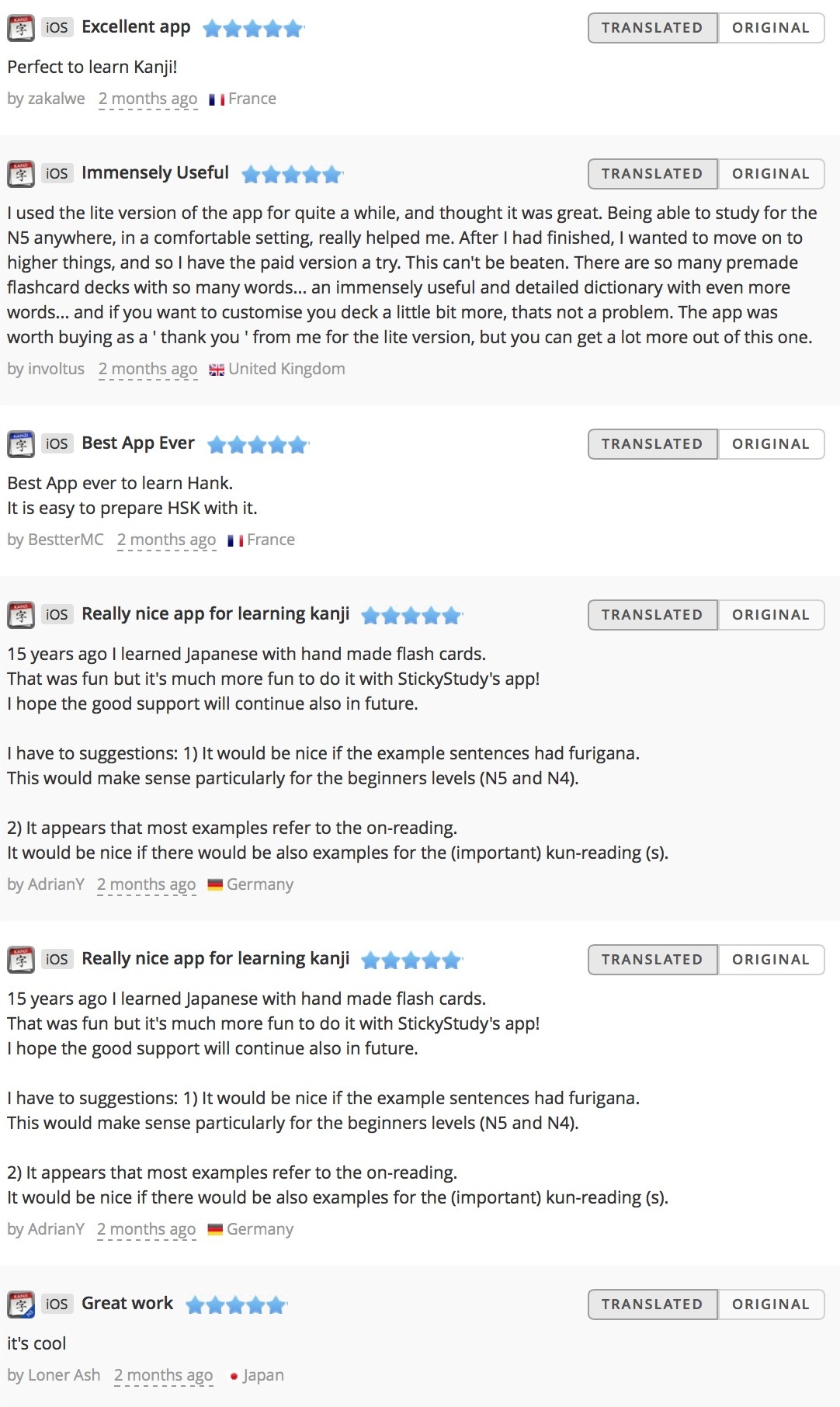Show Original for first Really nice app review
Viewport: 840px width, 1407px height.
771,615
